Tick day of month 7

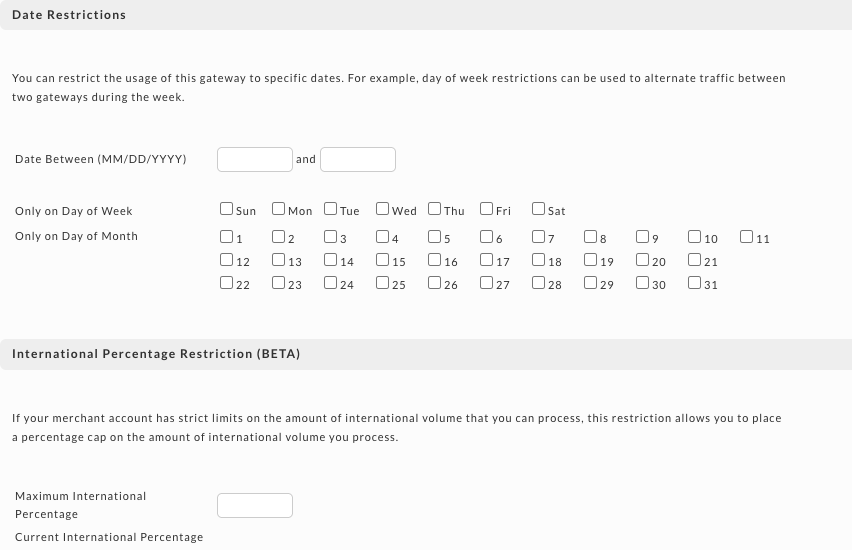[538, 236]
